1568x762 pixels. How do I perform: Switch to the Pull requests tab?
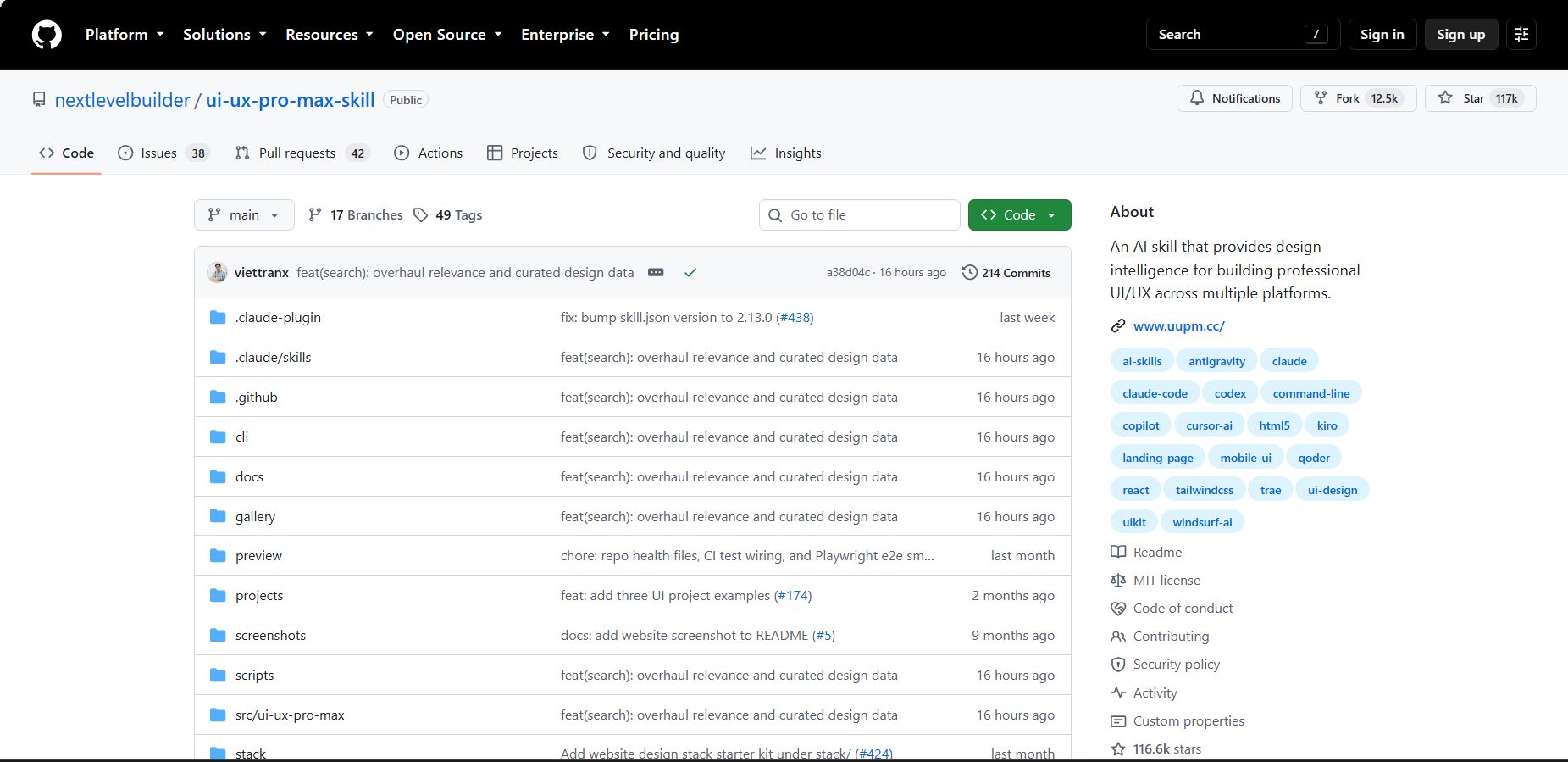(302, 153)
